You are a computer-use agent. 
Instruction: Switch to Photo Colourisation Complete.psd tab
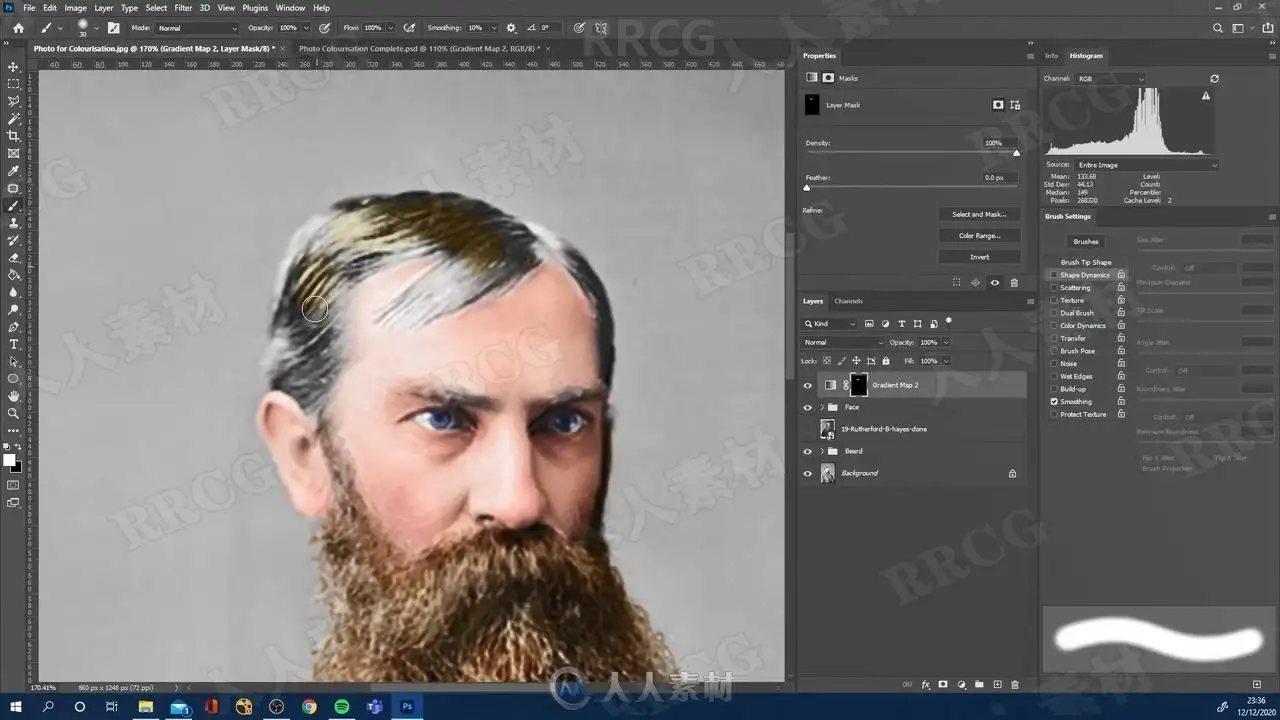[419, 48]
